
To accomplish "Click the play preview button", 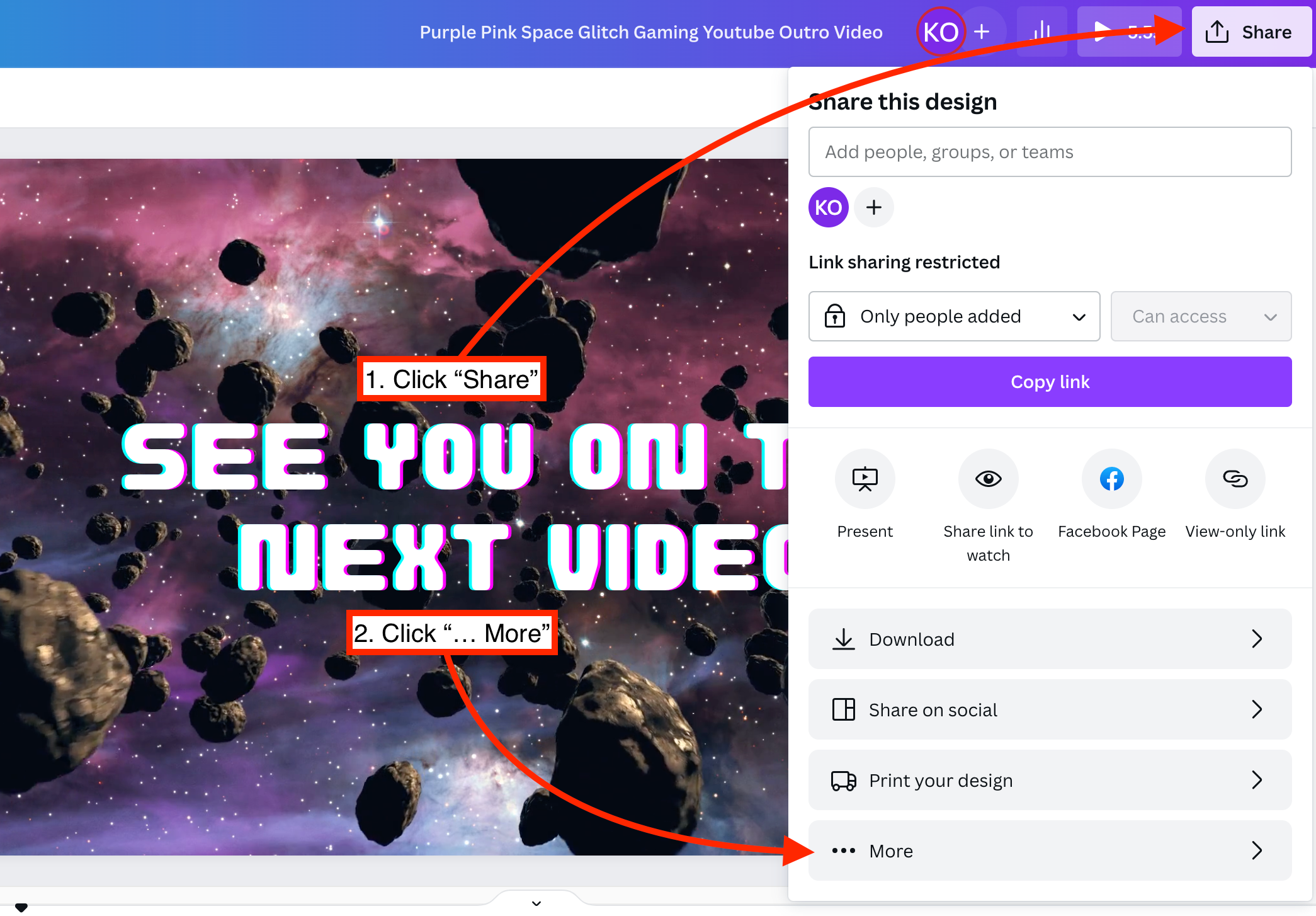I will pyautogui.click(x=1102, y=31).
